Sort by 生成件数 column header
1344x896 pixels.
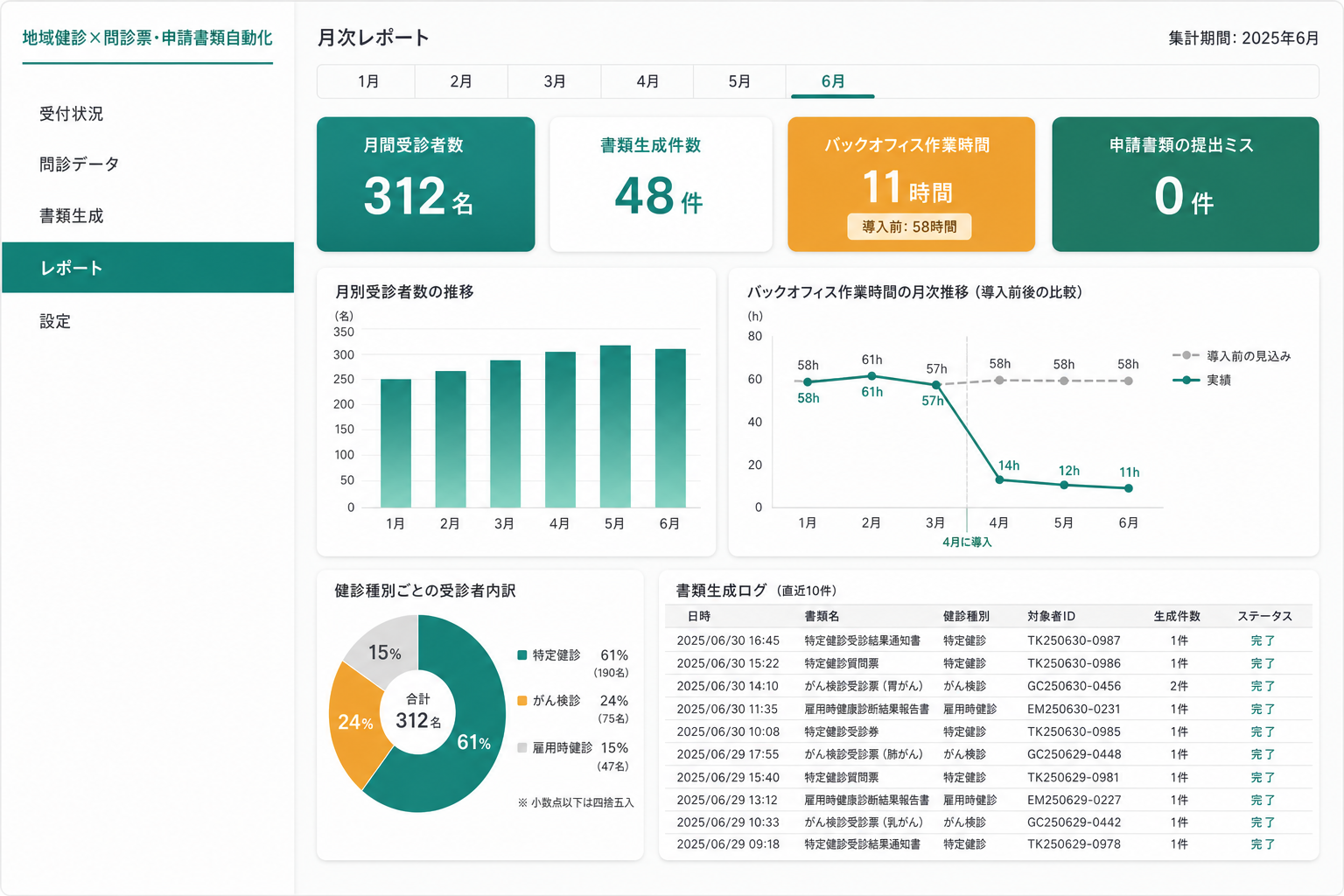[1177, 616]
